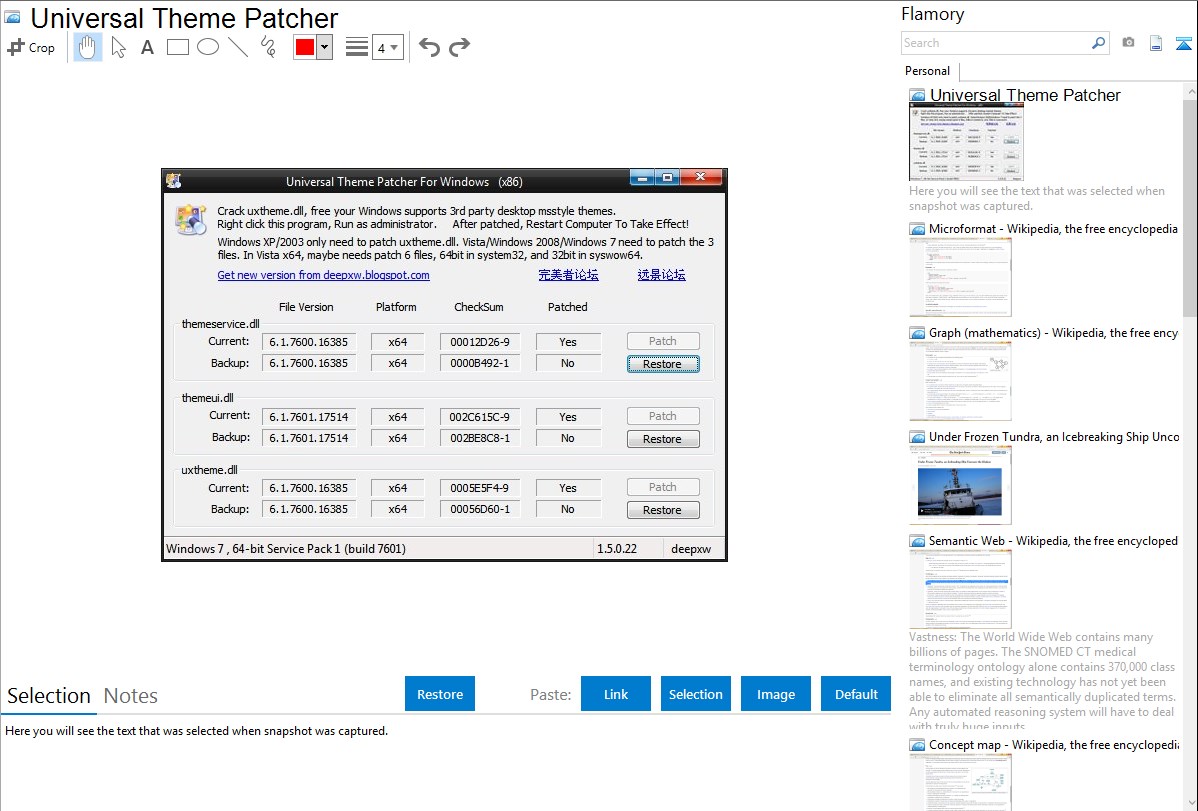Click the Paste Image button

coord(776,694)
